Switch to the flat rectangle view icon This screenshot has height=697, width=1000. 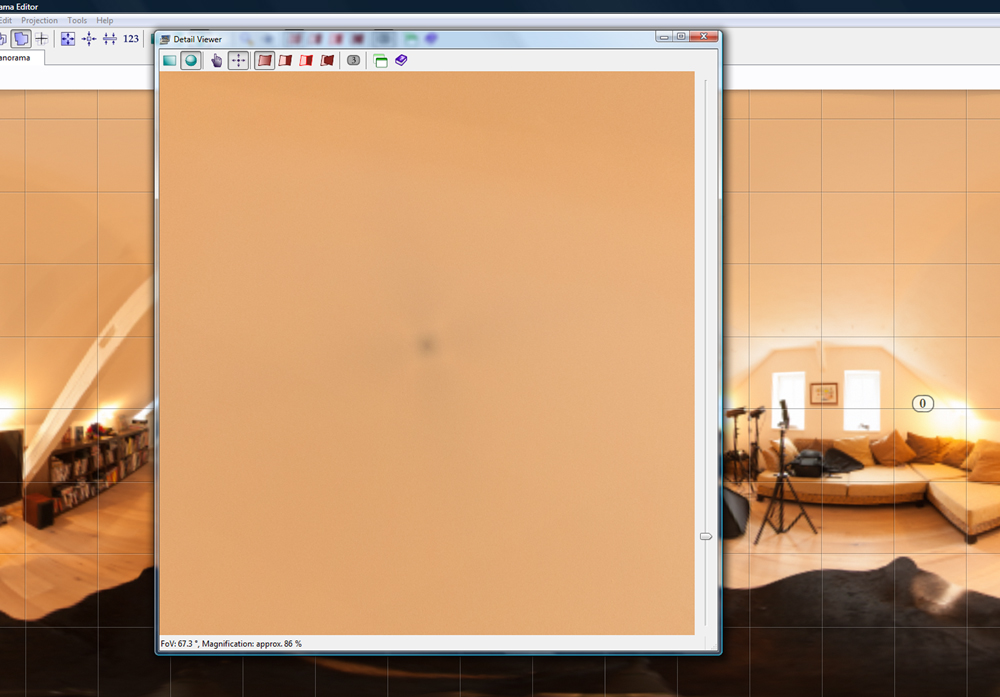pyautogui.click(x=169, y=61)
